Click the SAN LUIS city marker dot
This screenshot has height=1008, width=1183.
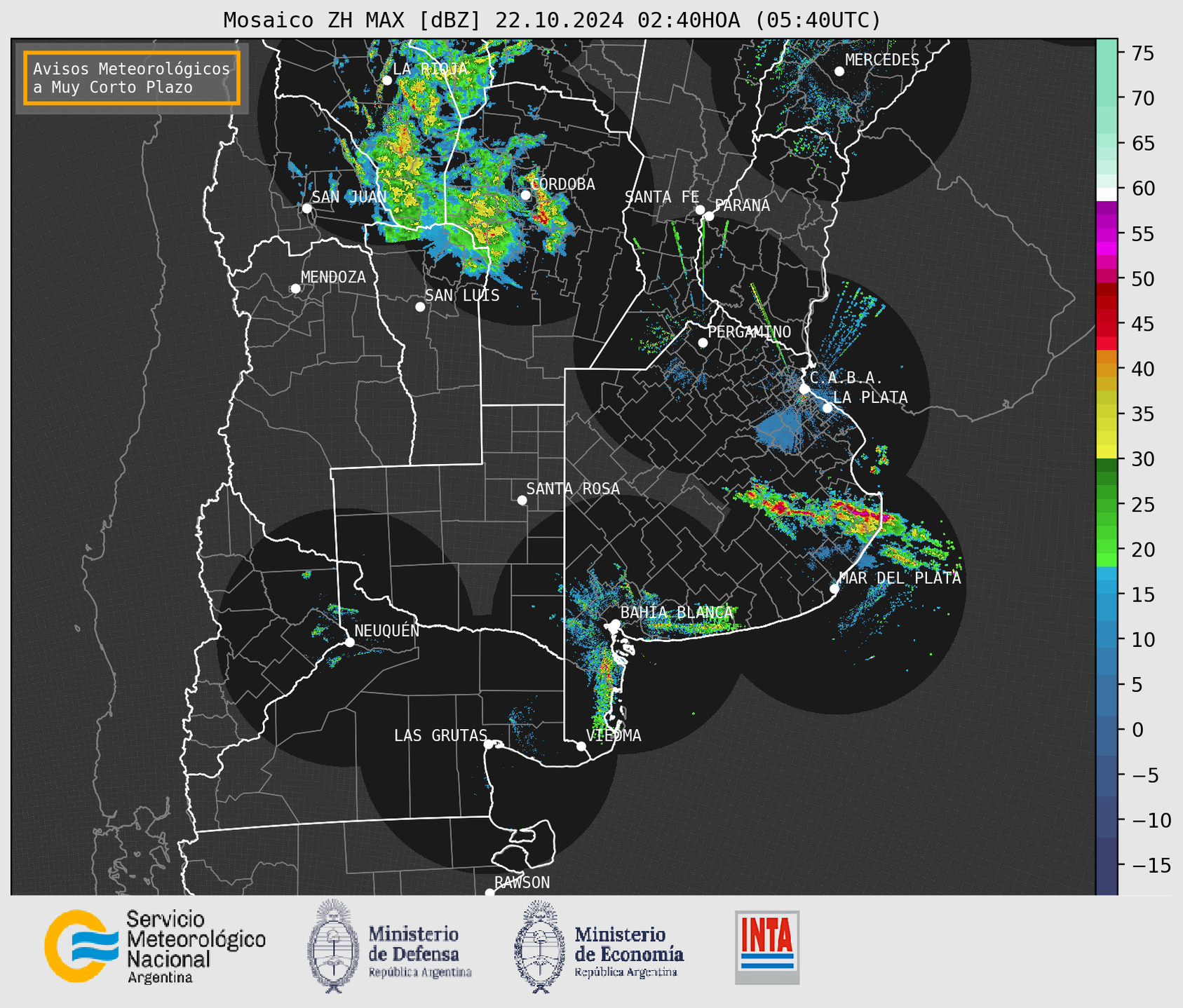(420, 307)
